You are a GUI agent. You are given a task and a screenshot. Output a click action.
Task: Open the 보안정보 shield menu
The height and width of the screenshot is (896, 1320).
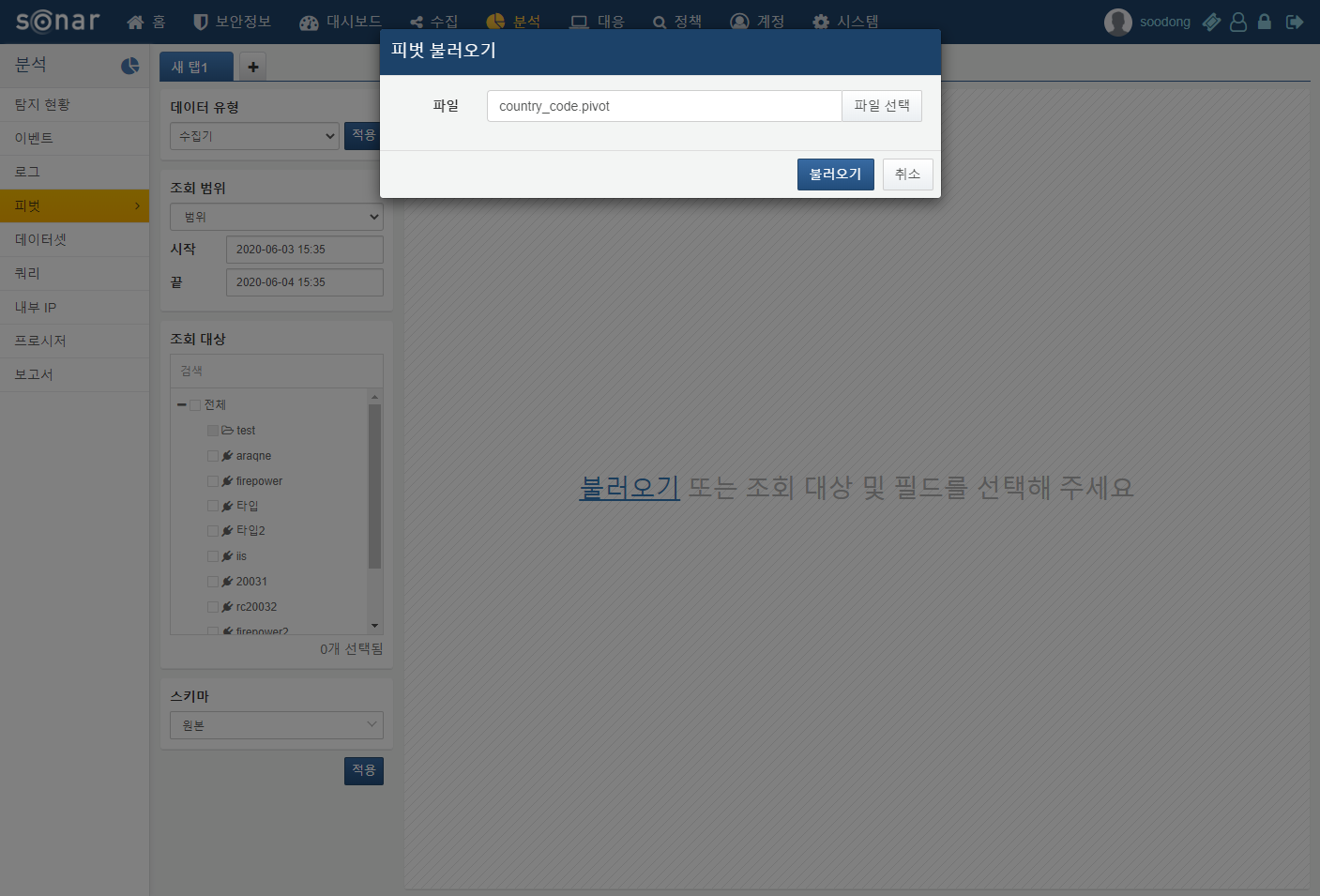tap(232, 22)
